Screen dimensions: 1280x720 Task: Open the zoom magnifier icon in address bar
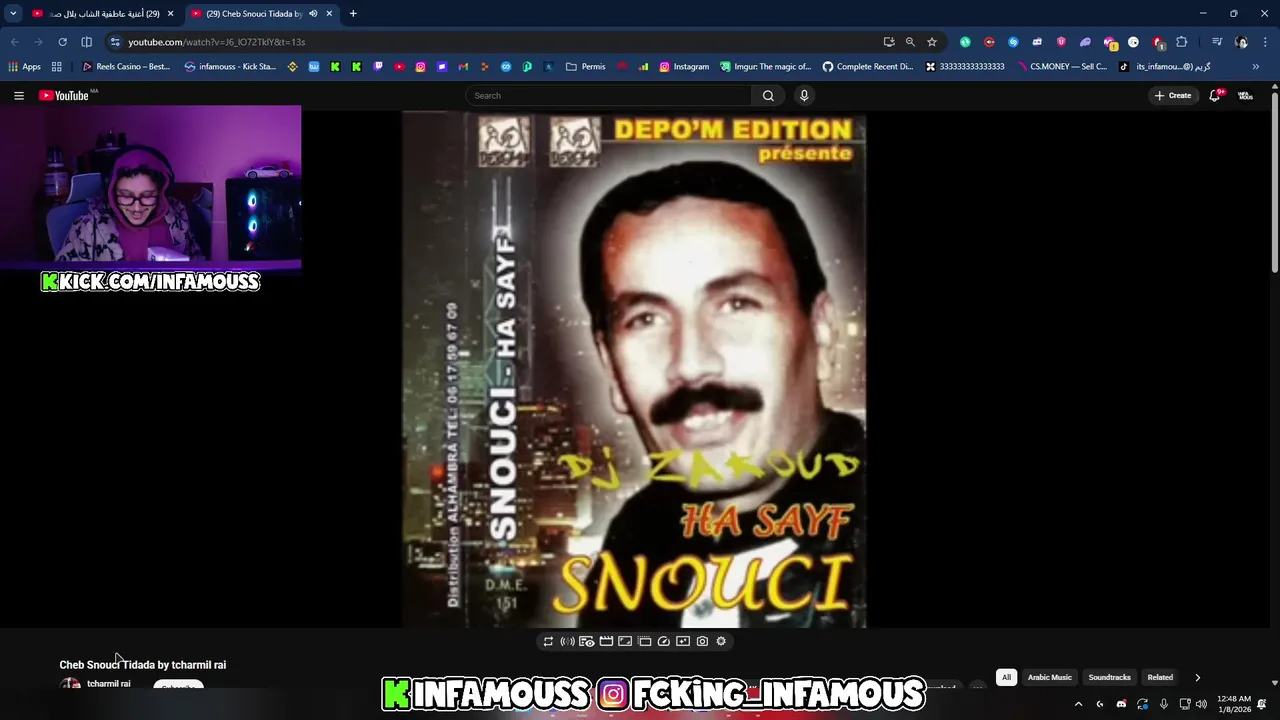910,42
